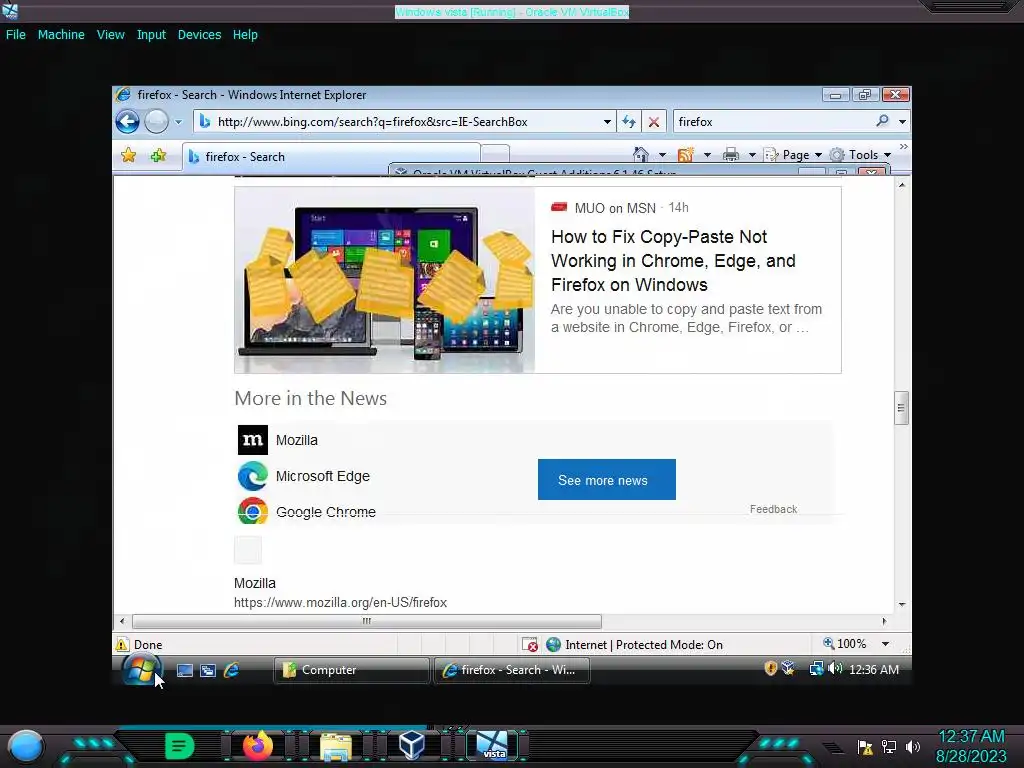Expand the zoom level dropdown arrow
The height and width of the screenshot is (768, 1024).
[x=885, y=644]
